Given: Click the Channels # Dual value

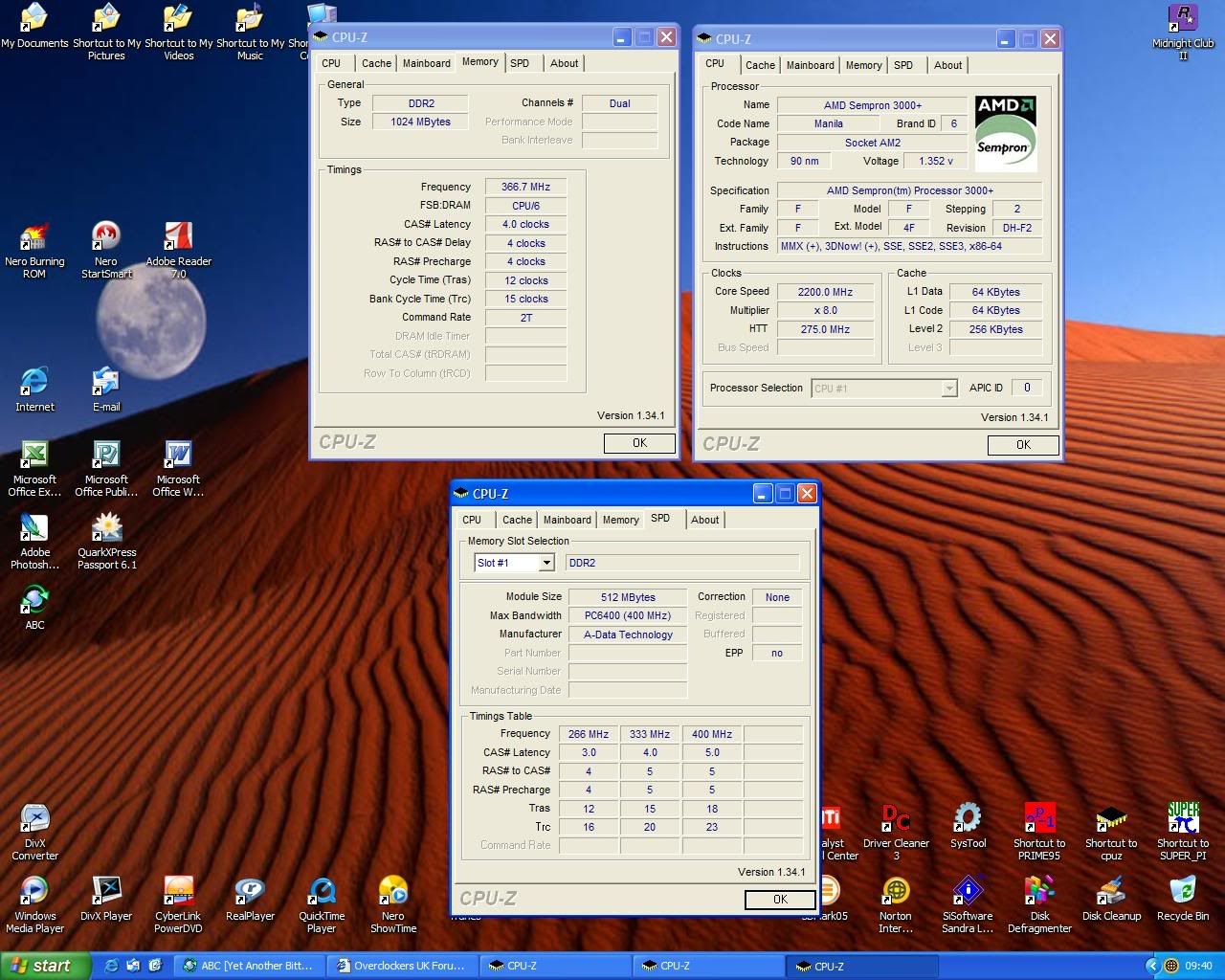Looking at the screenshot, I should coord(619,103).
